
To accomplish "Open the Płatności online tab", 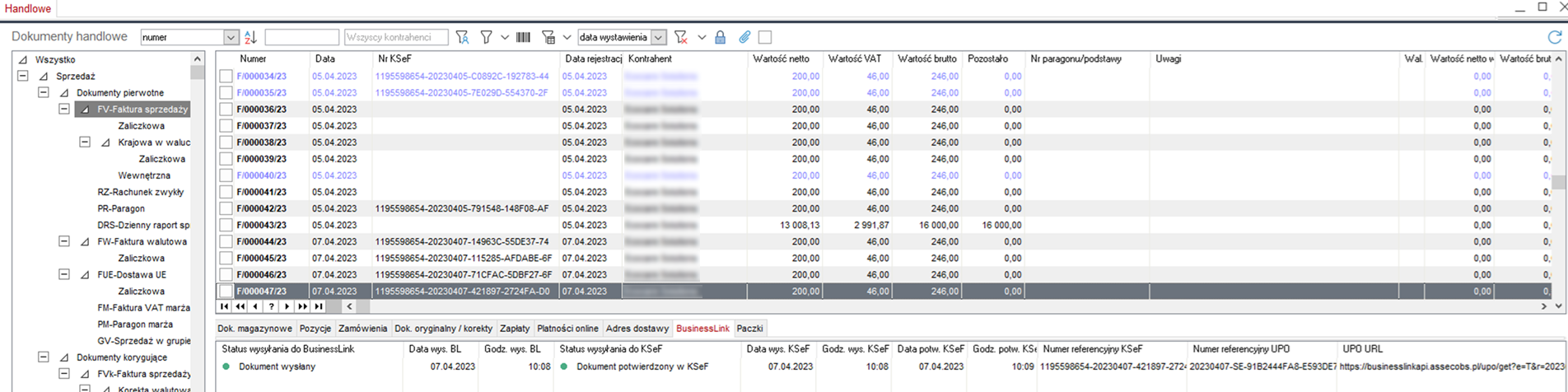I will point(568,329).
